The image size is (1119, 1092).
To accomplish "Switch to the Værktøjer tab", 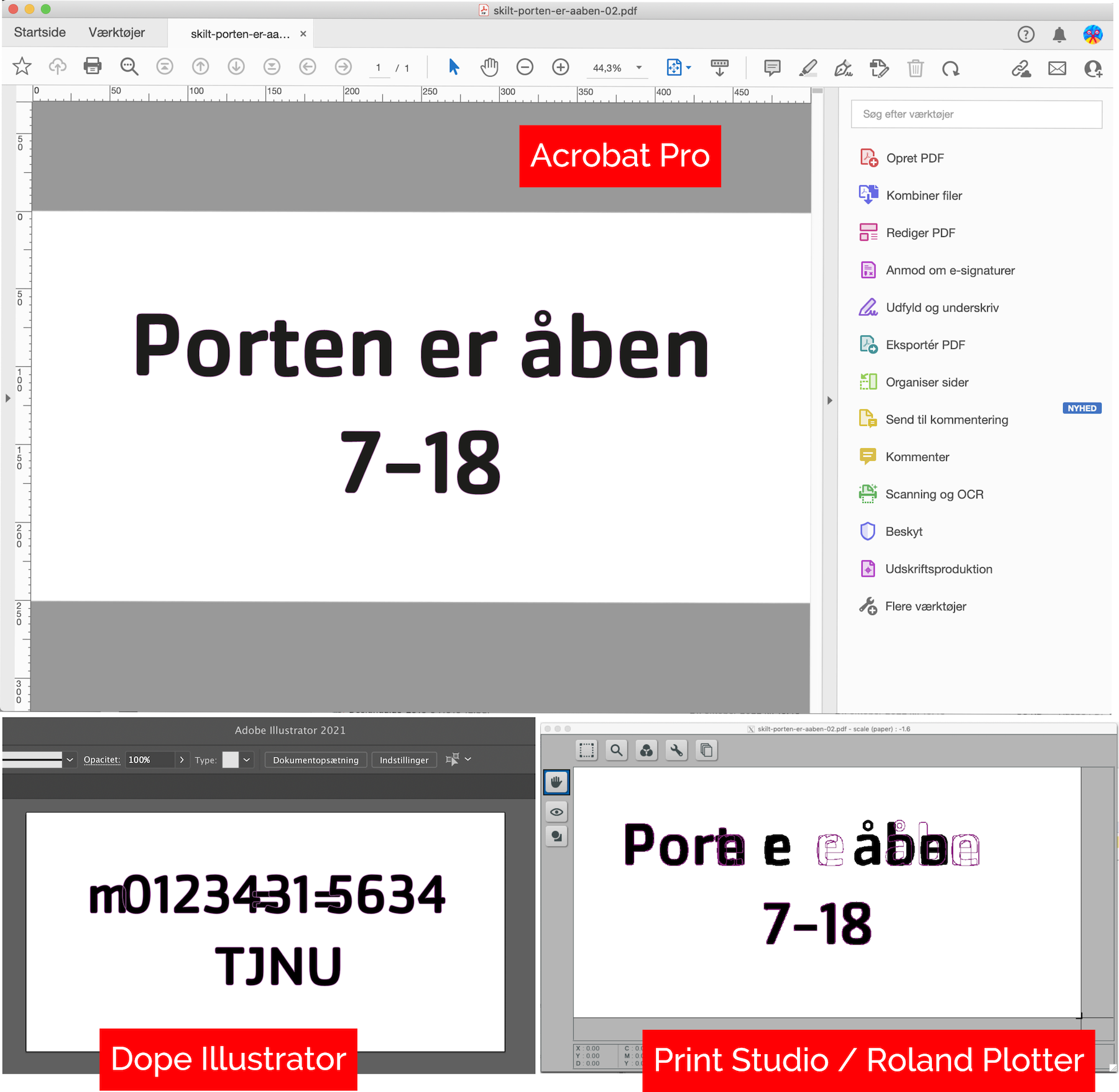I will [x=116, y=32].
